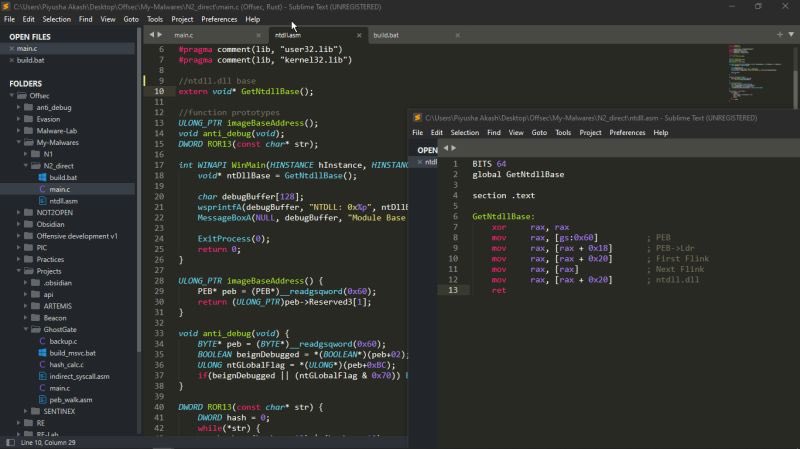
Task: Open Selection menu in main window
Action: pos(56,19)
